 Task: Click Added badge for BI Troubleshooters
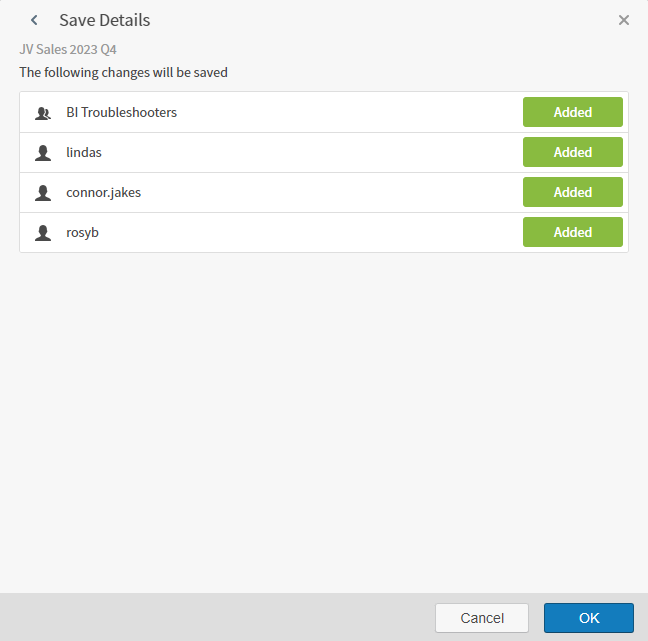(x=572, y=113)
